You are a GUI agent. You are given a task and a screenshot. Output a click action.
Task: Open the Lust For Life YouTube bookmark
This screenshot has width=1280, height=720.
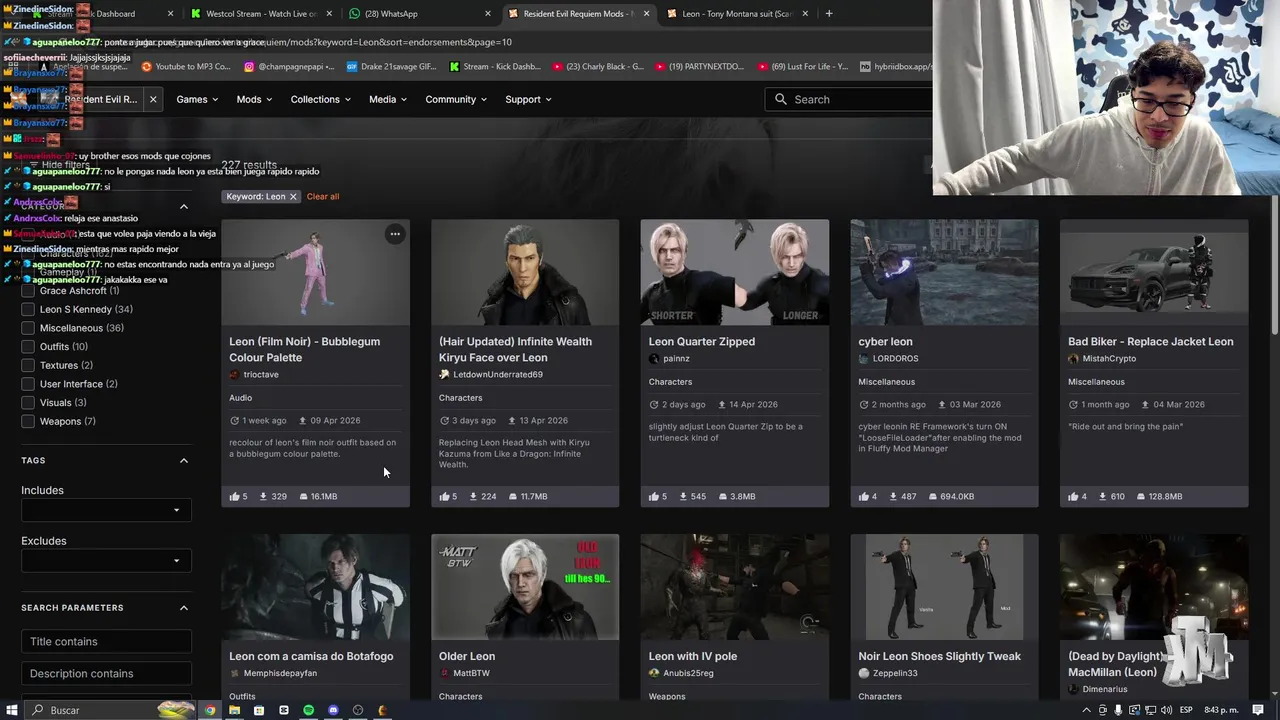tap(803, 67)
